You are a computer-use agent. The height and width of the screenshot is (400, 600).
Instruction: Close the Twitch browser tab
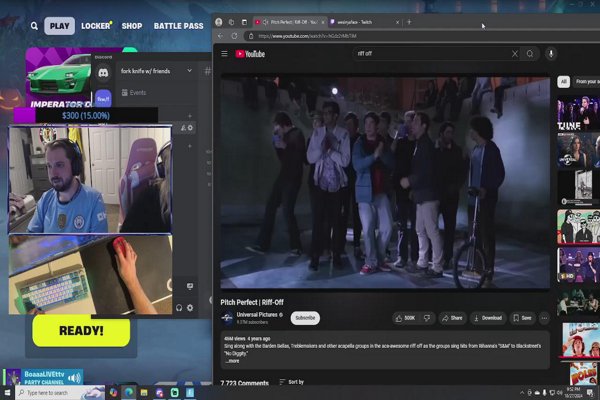point(397,22)
